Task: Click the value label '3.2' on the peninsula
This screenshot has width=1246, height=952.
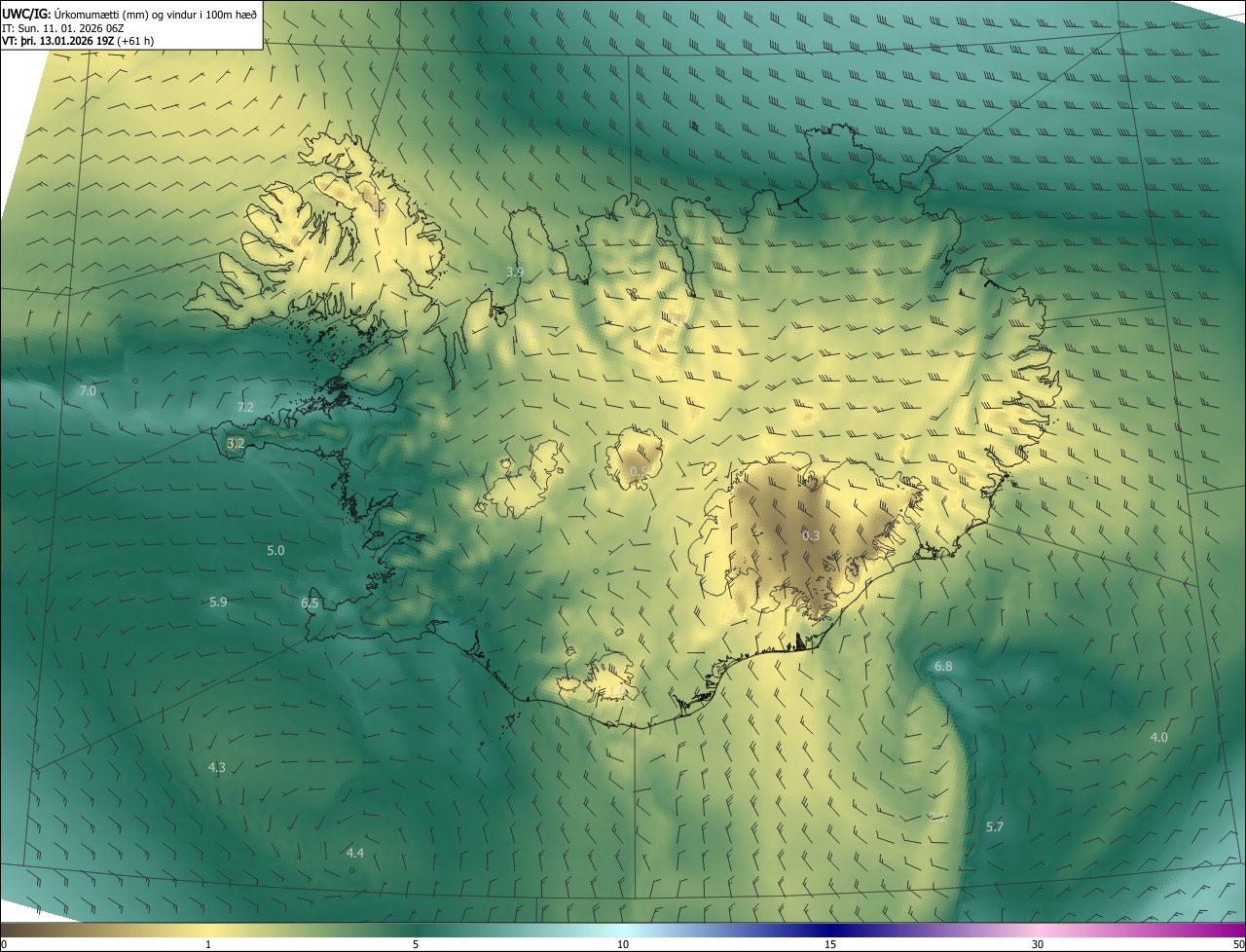Action: 236,443
